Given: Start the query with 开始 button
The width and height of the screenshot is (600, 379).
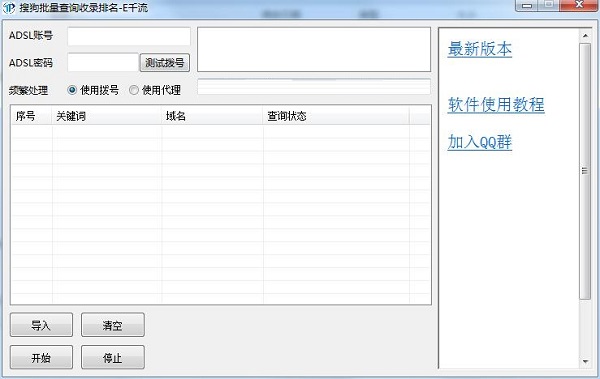Looking at the screenshot, I should coord(41,357).
